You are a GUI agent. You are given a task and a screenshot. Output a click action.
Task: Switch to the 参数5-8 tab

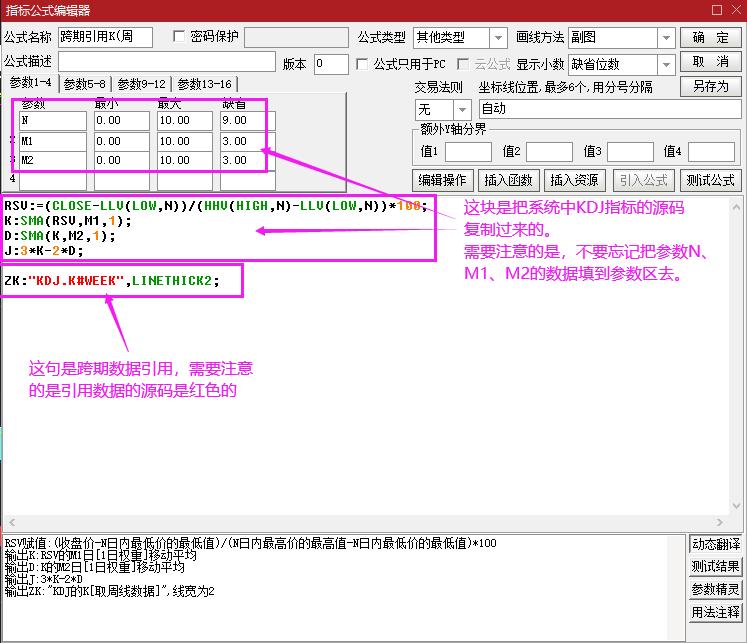[x=85, y=84]
